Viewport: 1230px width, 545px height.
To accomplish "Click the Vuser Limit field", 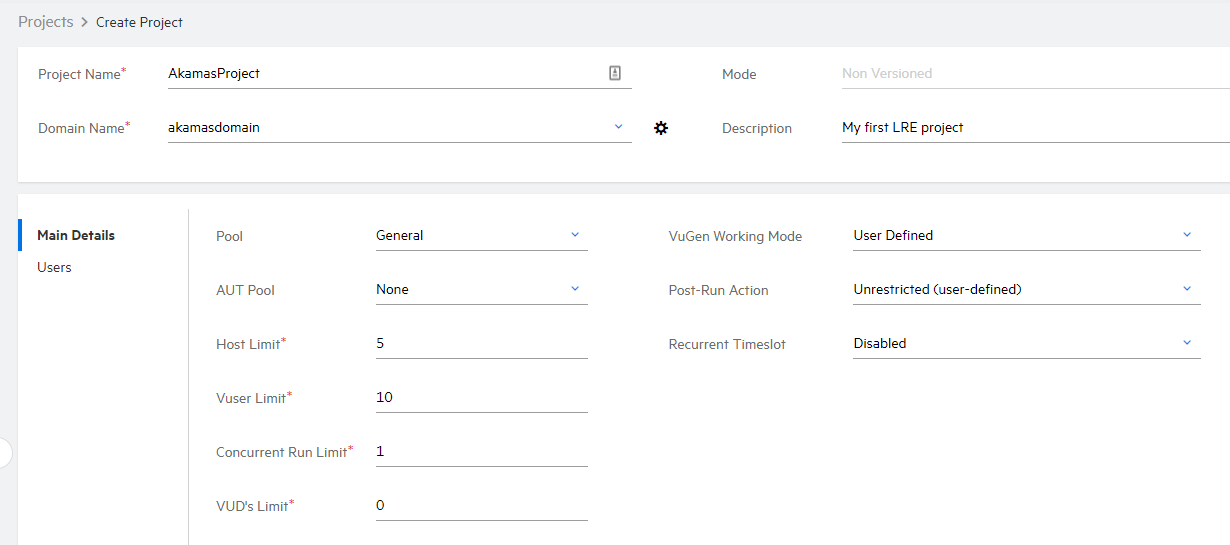I will 480,397.
